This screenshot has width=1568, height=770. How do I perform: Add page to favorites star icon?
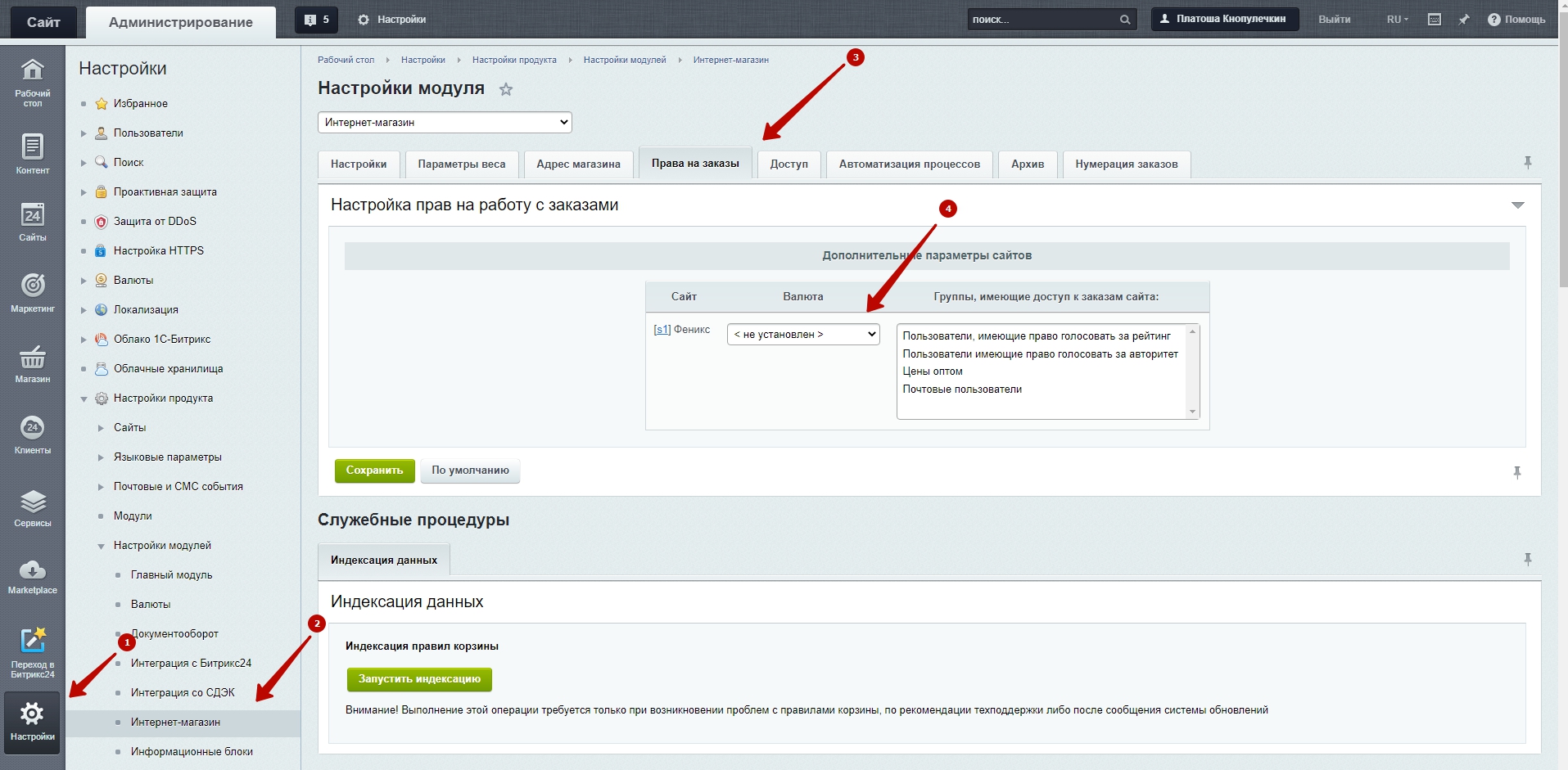tap(506, 89)
